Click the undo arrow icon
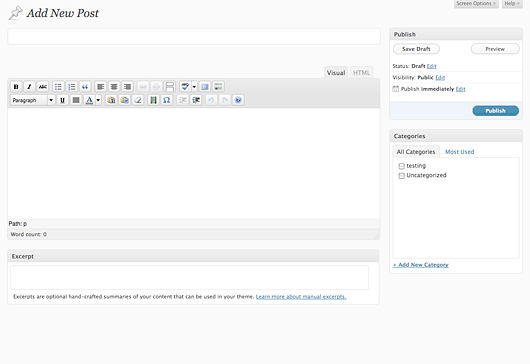This screenshot has width=530, height=364. pyautogui.click(x=211, y=100)
